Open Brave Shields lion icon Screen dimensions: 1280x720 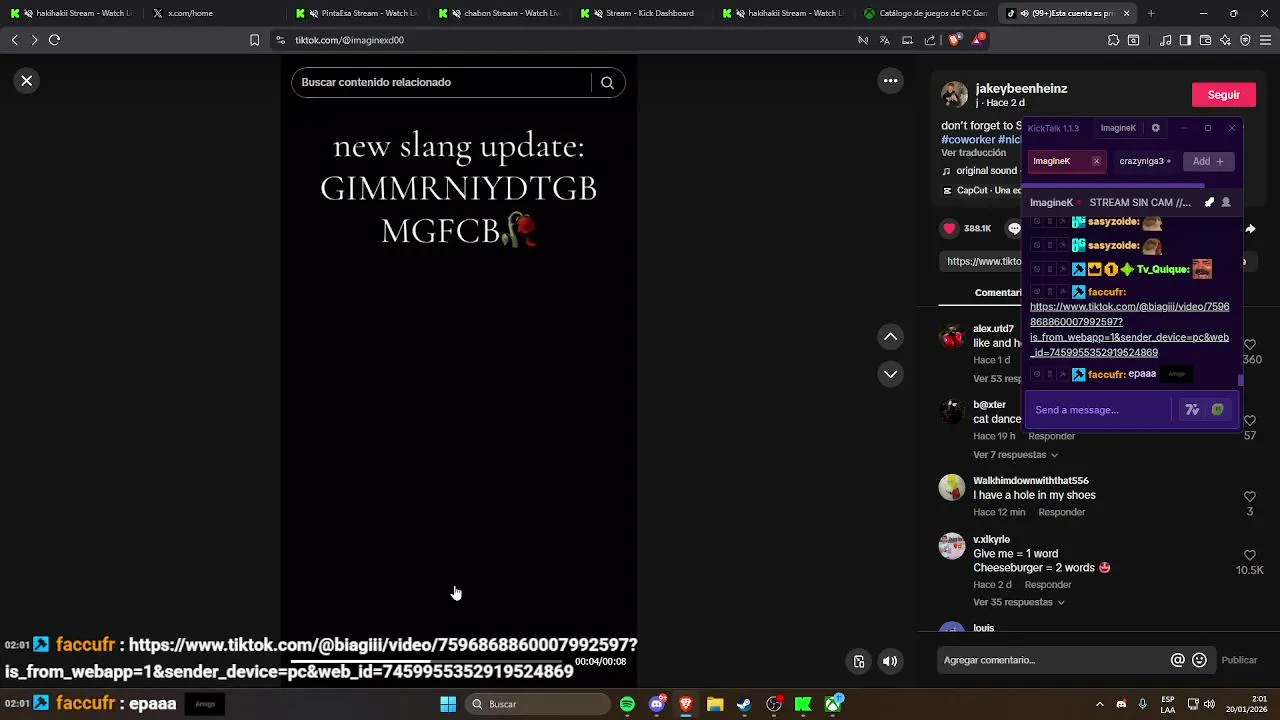[x=954, y=40]
